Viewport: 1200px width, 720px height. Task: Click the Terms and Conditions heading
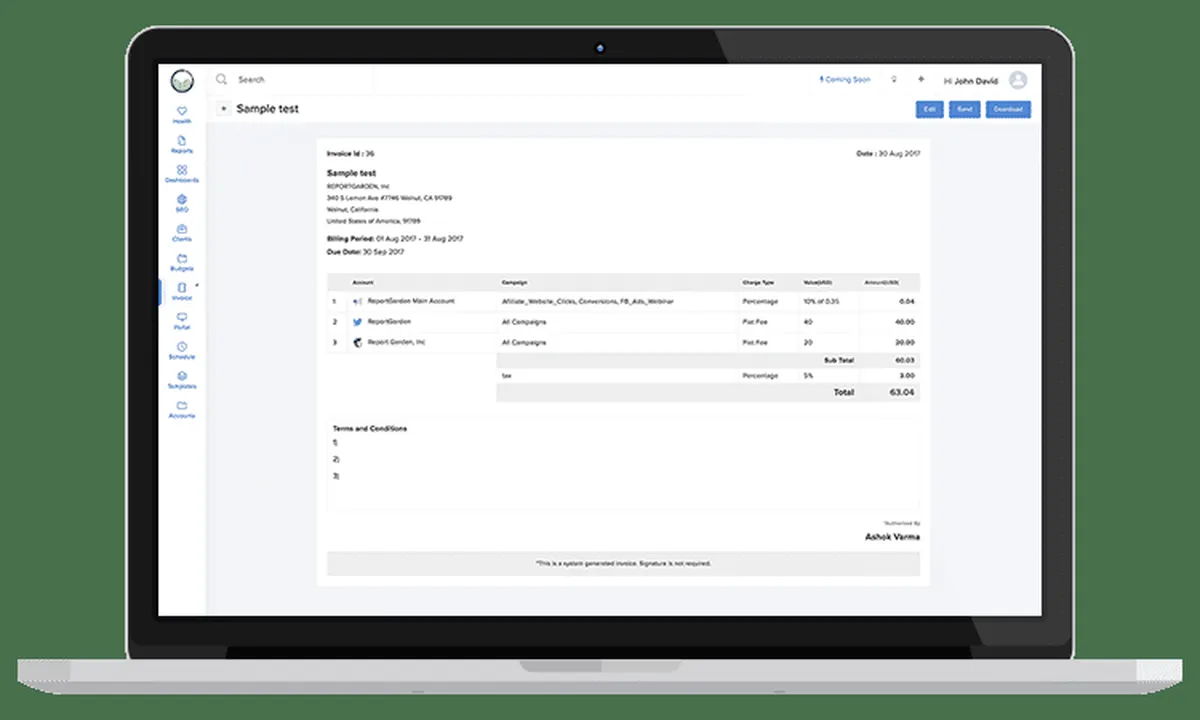click(370, 429)
